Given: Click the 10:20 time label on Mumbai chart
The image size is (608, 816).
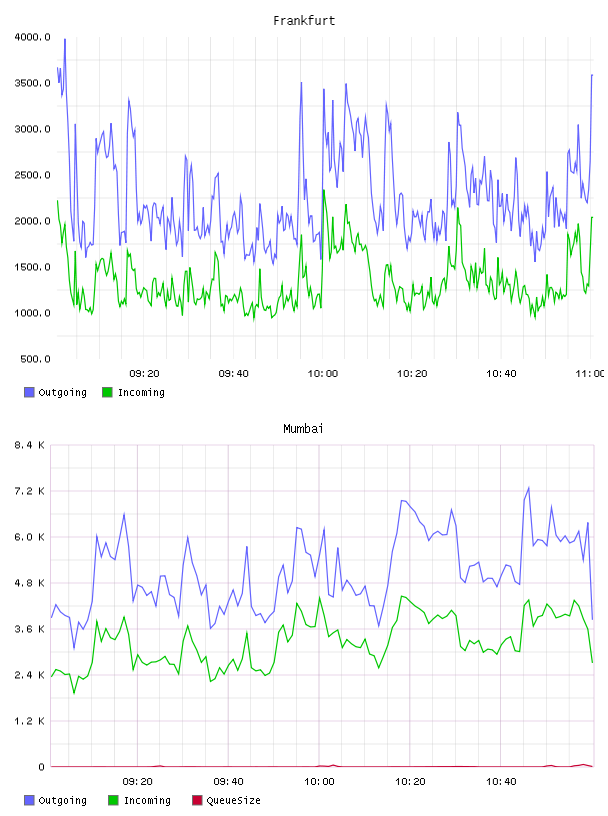Looking at the screenshot, I should tap(410, 782).
